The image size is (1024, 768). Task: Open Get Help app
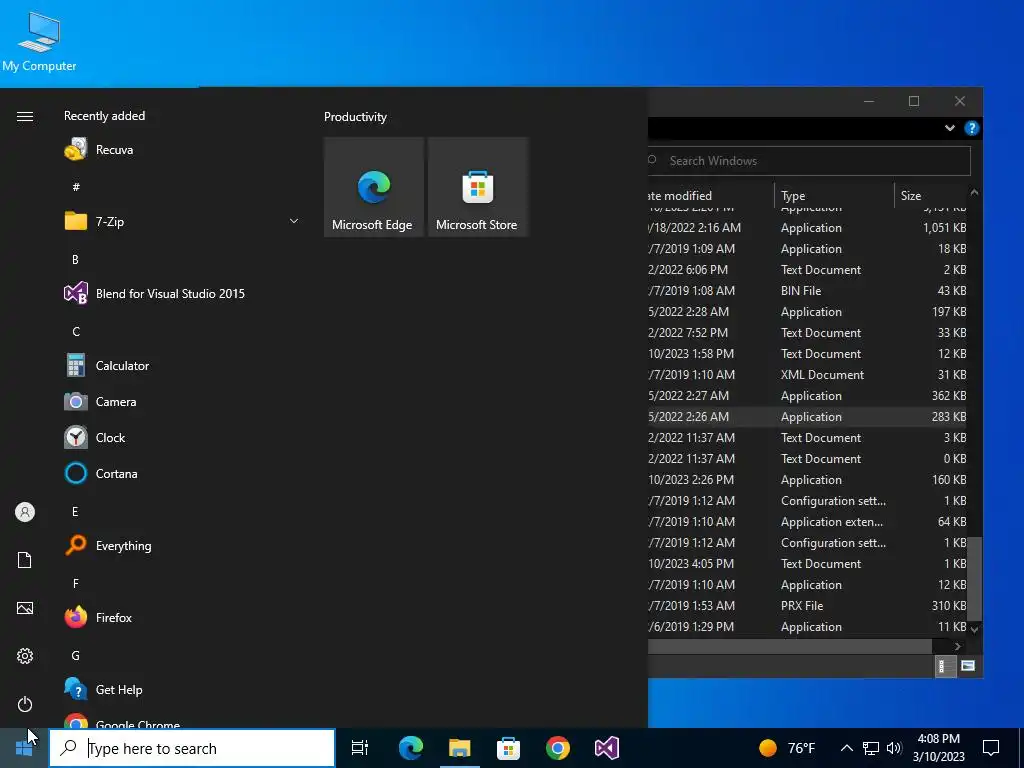182,690
